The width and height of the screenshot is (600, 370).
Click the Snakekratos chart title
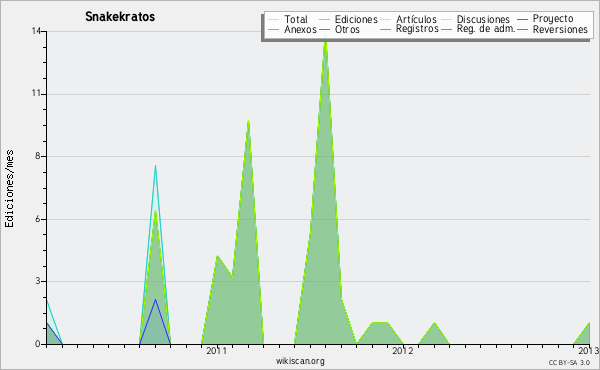click(120, 17)
